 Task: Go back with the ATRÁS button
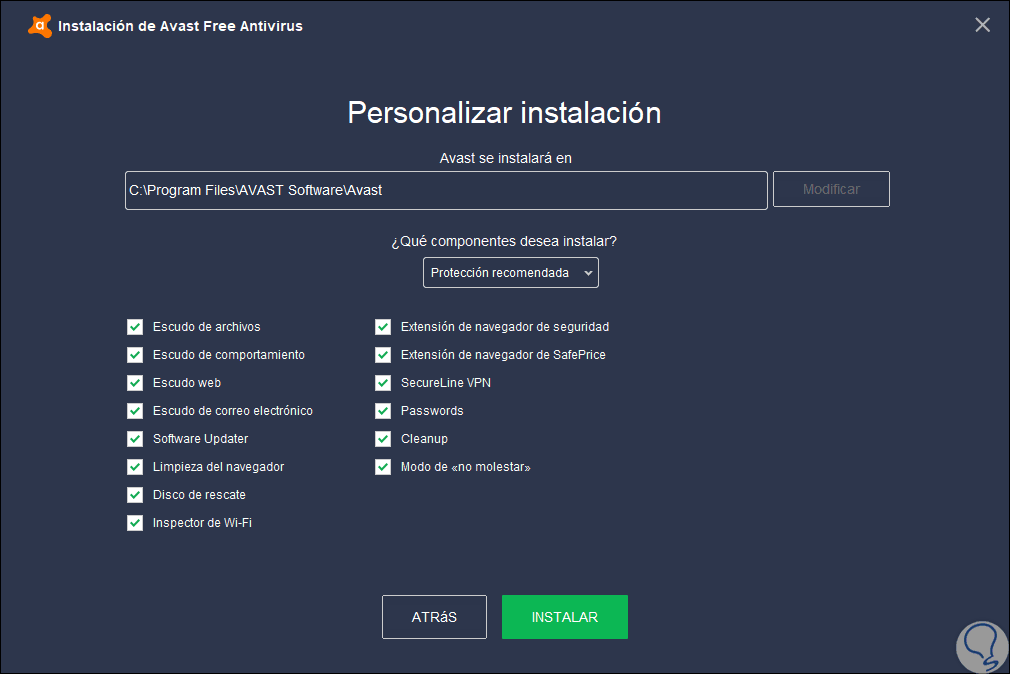[434, 617]
